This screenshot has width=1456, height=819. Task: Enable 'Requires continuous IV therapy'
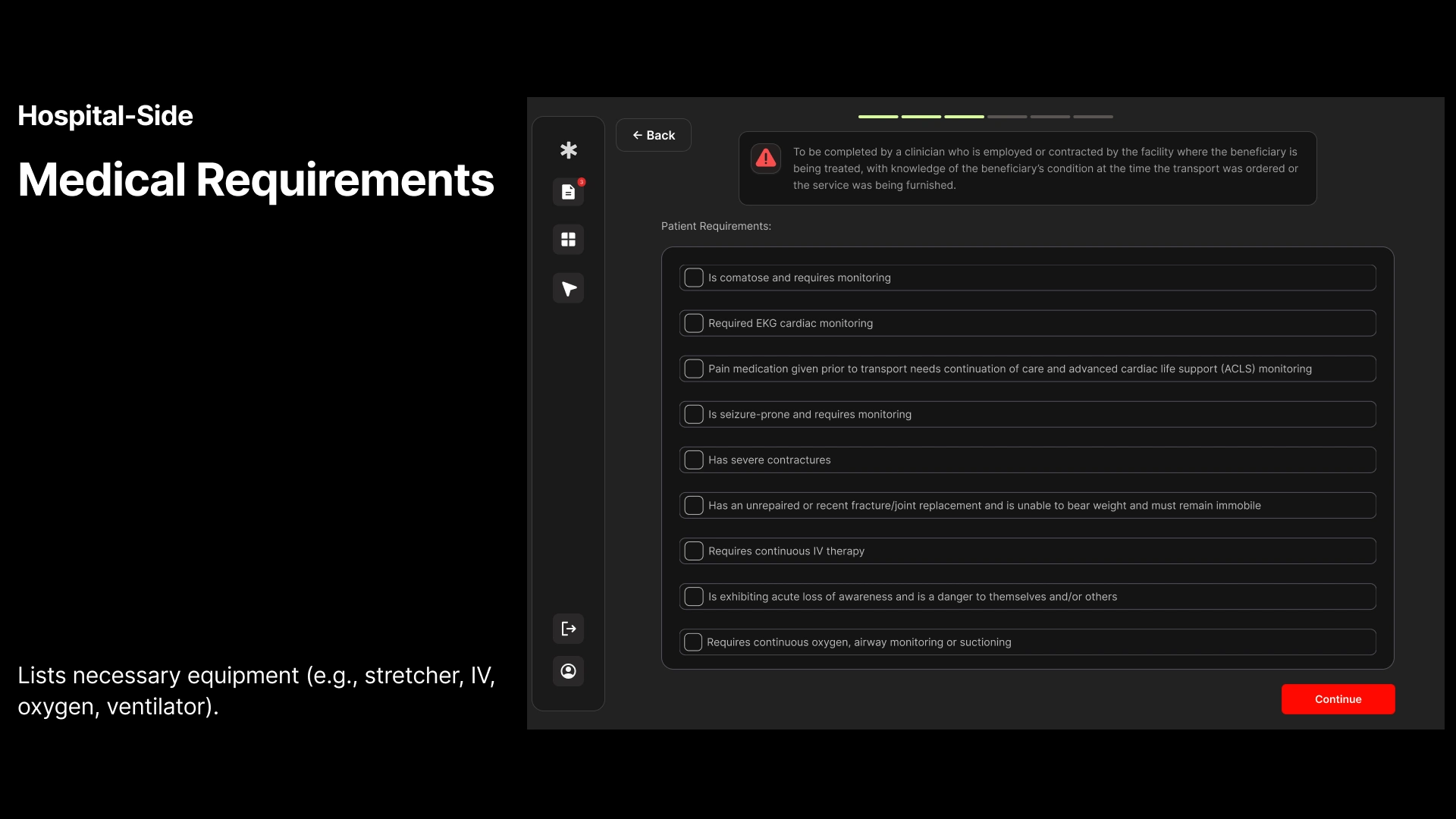coord(693,551)
